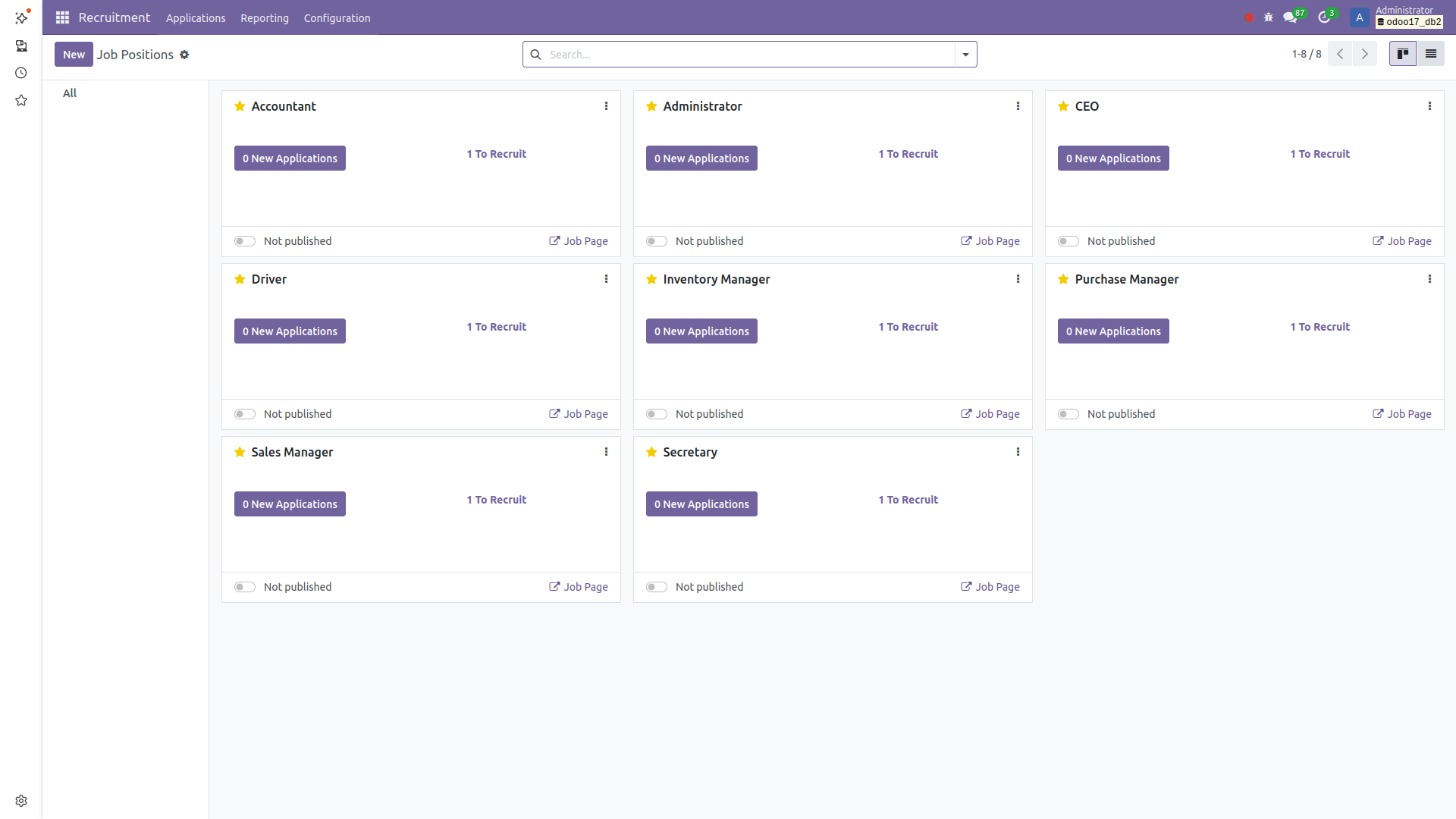1456x819 pixels.
Task: Open the Reporting menu
Action: tap(264, 17)
